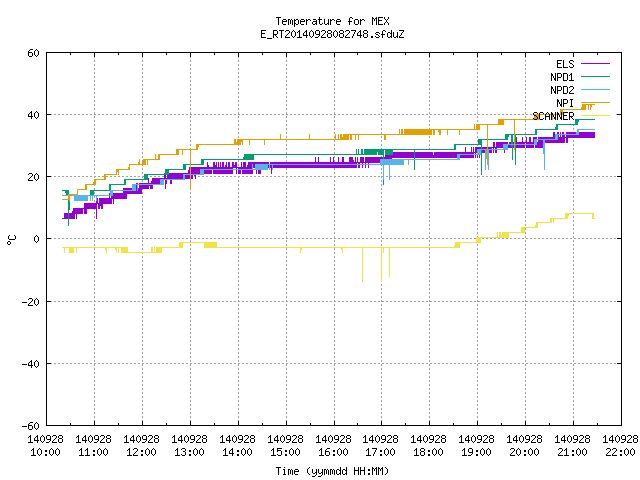640x480 pixels.
Task: Click the x-axis tick label 18:00
Action: 428,452
